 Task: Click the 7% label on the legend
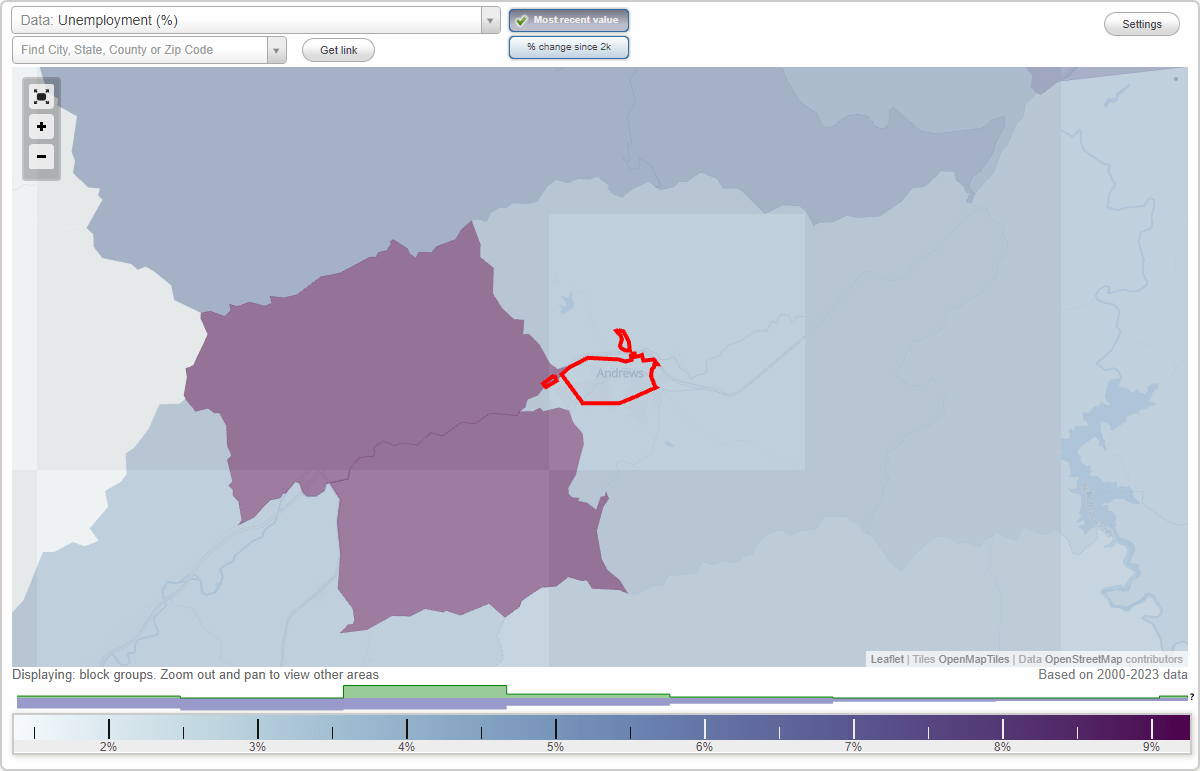click(853, 747)
